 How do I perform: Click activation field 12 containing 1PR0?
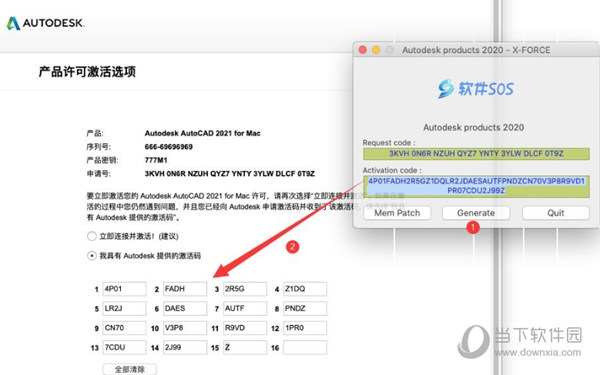[305, 328]
